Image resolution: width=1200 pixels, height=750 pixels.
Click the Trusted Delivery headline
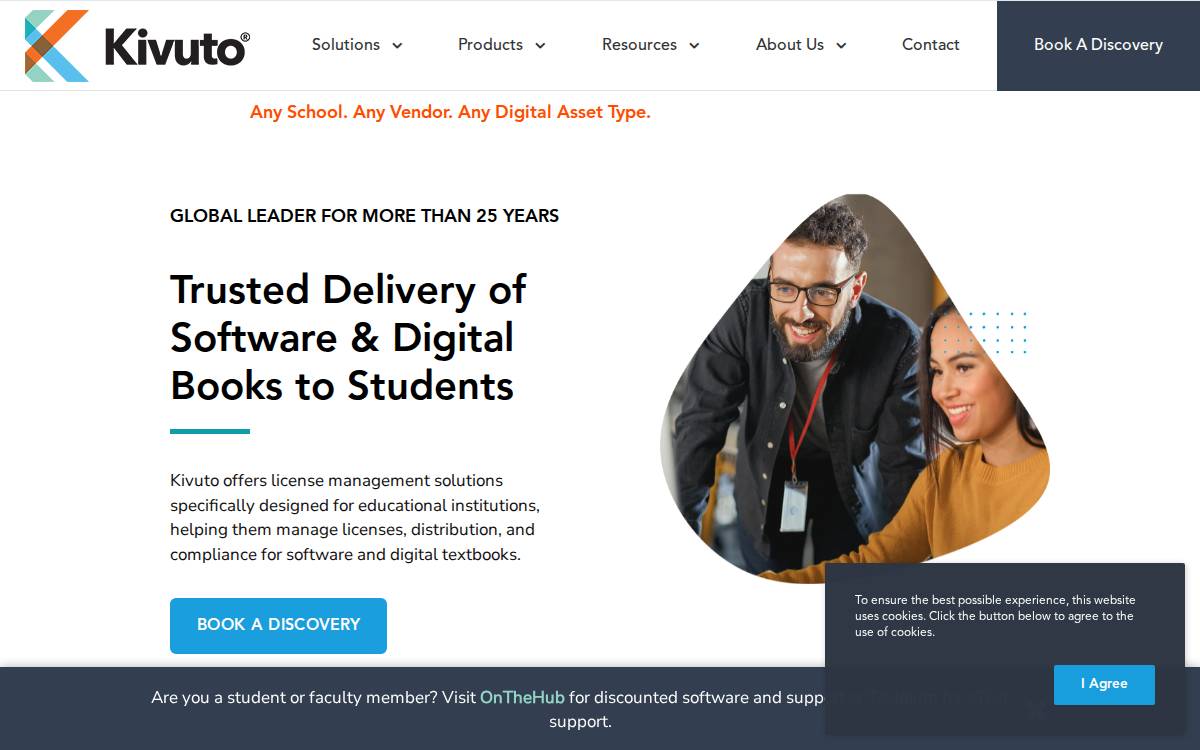point(348,338)
